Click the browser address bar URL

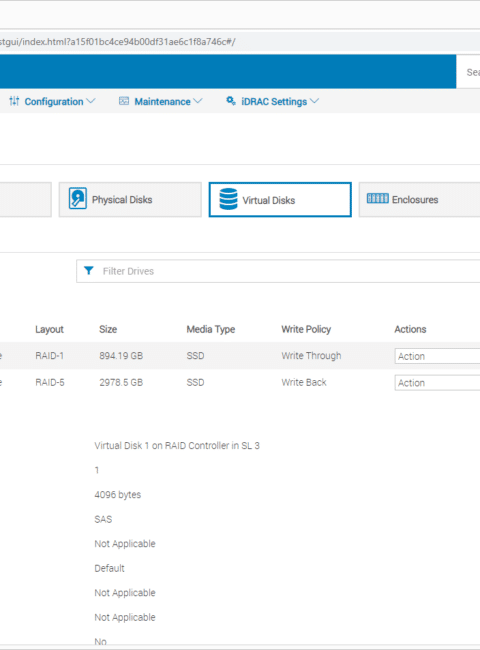click(x=118, y=42)
